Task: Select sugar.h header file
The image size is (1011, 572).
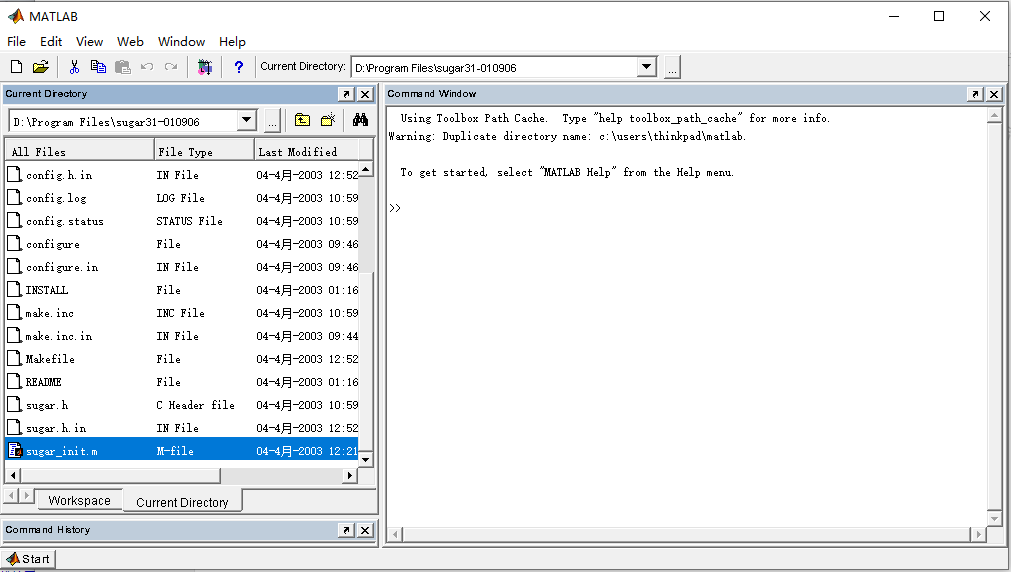Action: click(x=182, y=405)
